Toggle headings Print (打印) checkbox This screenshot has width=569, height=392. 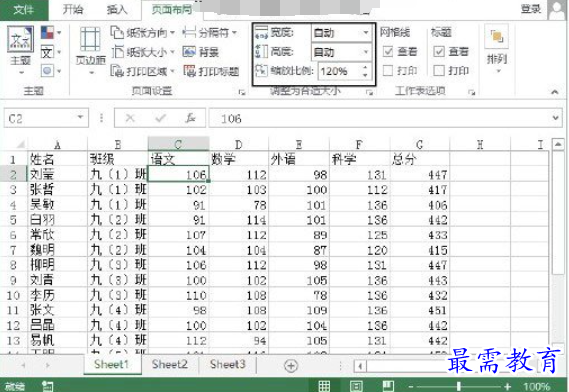[x=439, y=70]
